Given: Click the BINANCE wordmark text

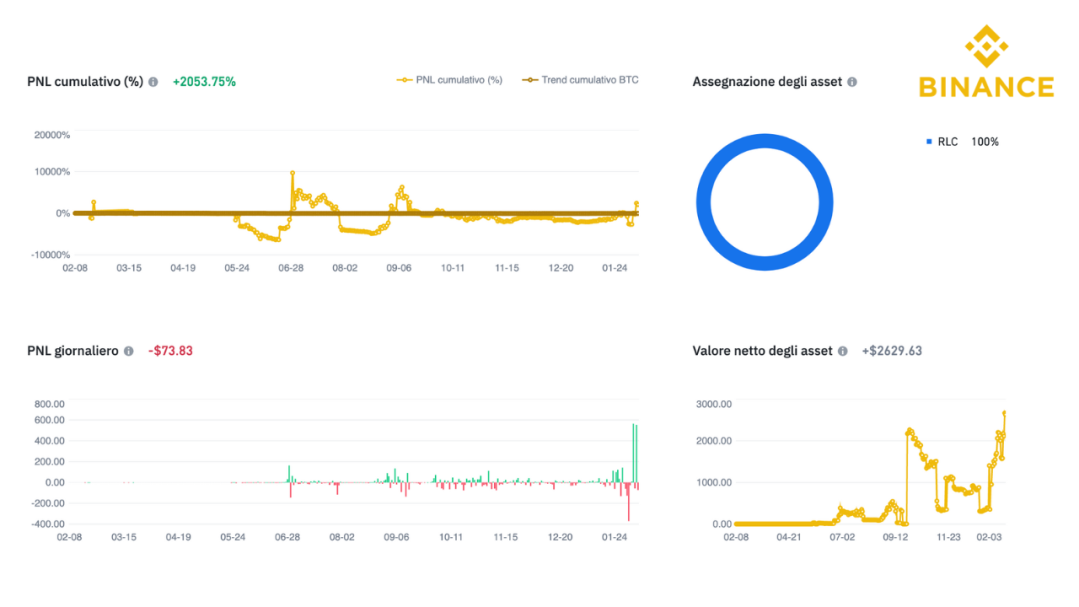Looking at the screenshot, I should [x=986, y=87].
